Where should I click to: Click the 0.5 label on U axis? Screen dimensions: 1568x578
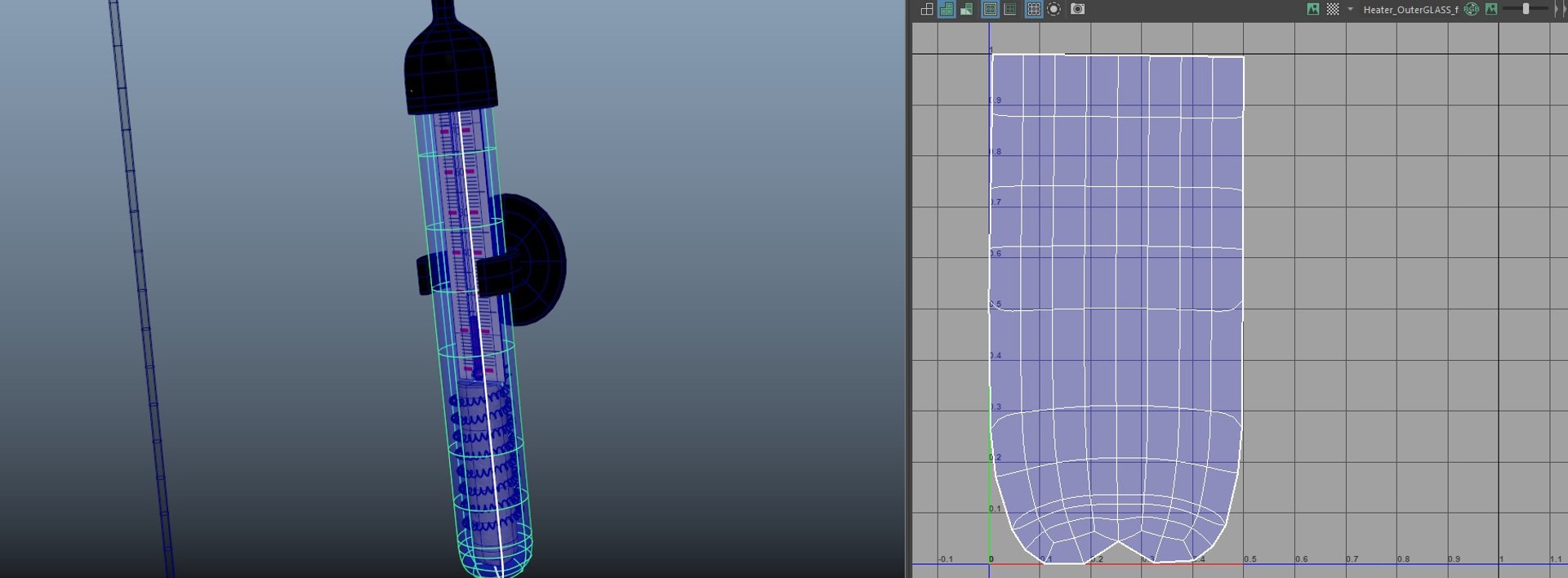1250,559
